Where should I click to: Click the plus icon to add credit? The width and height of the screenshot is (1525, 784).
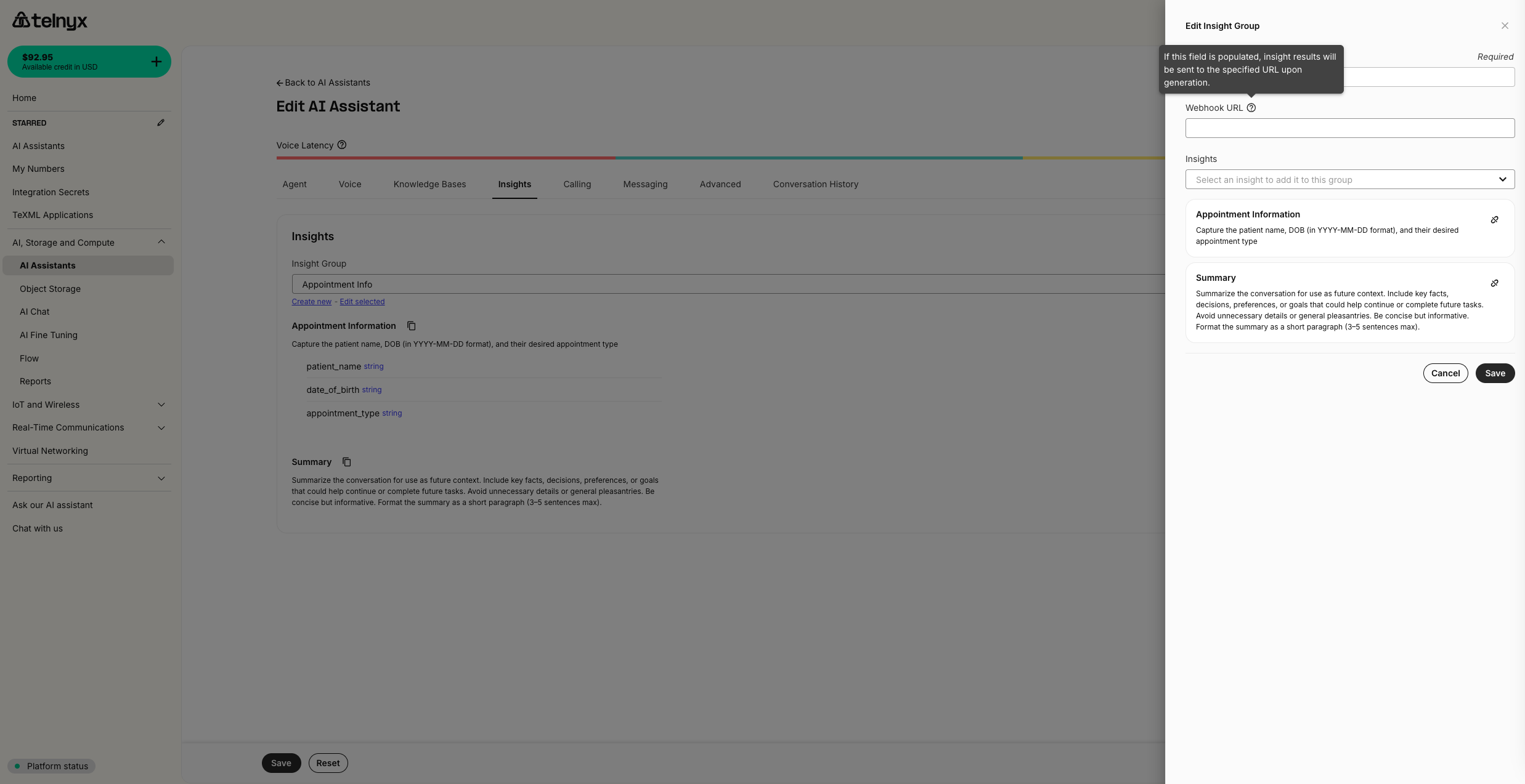pyautogui.click(x=157, y=62)
